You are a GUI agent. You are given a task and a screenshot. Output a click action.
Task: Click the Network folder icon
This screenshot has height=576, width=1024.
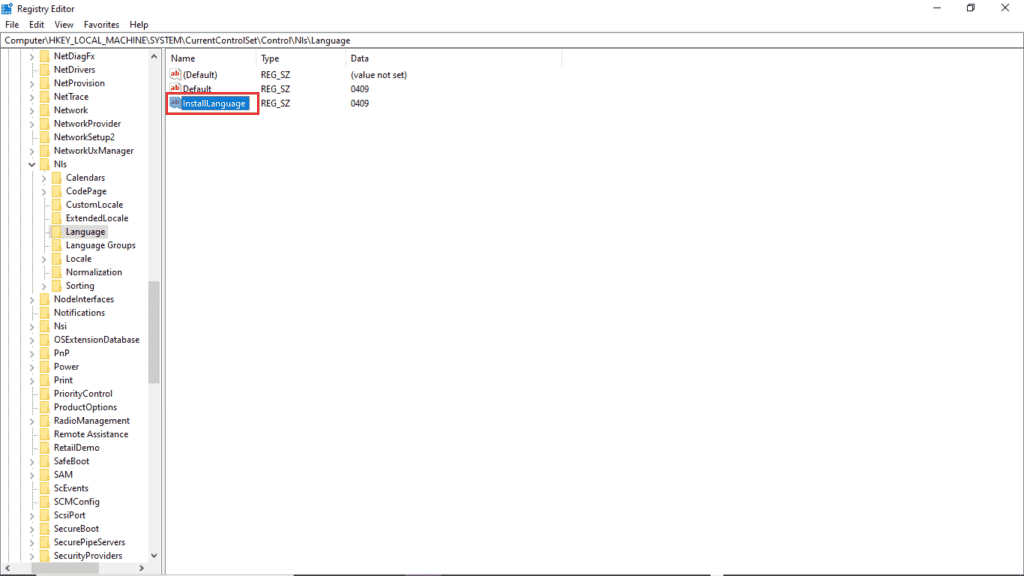[x=44, y=110]
